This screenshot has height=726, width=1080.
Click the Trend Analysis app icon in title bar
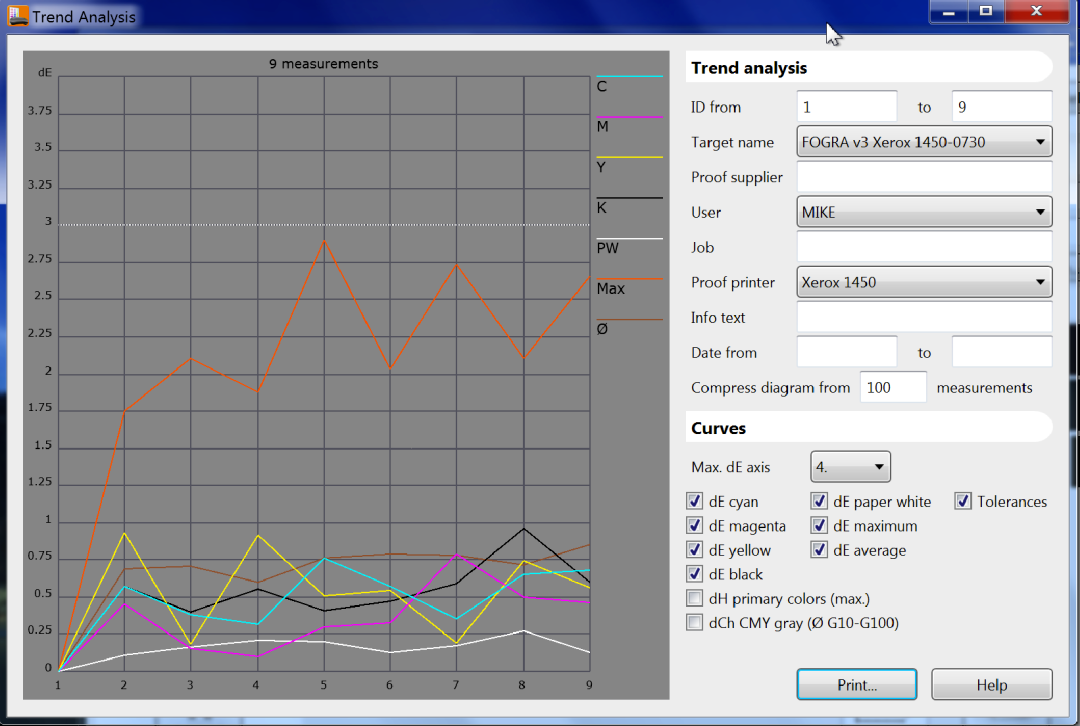(18, 16)
